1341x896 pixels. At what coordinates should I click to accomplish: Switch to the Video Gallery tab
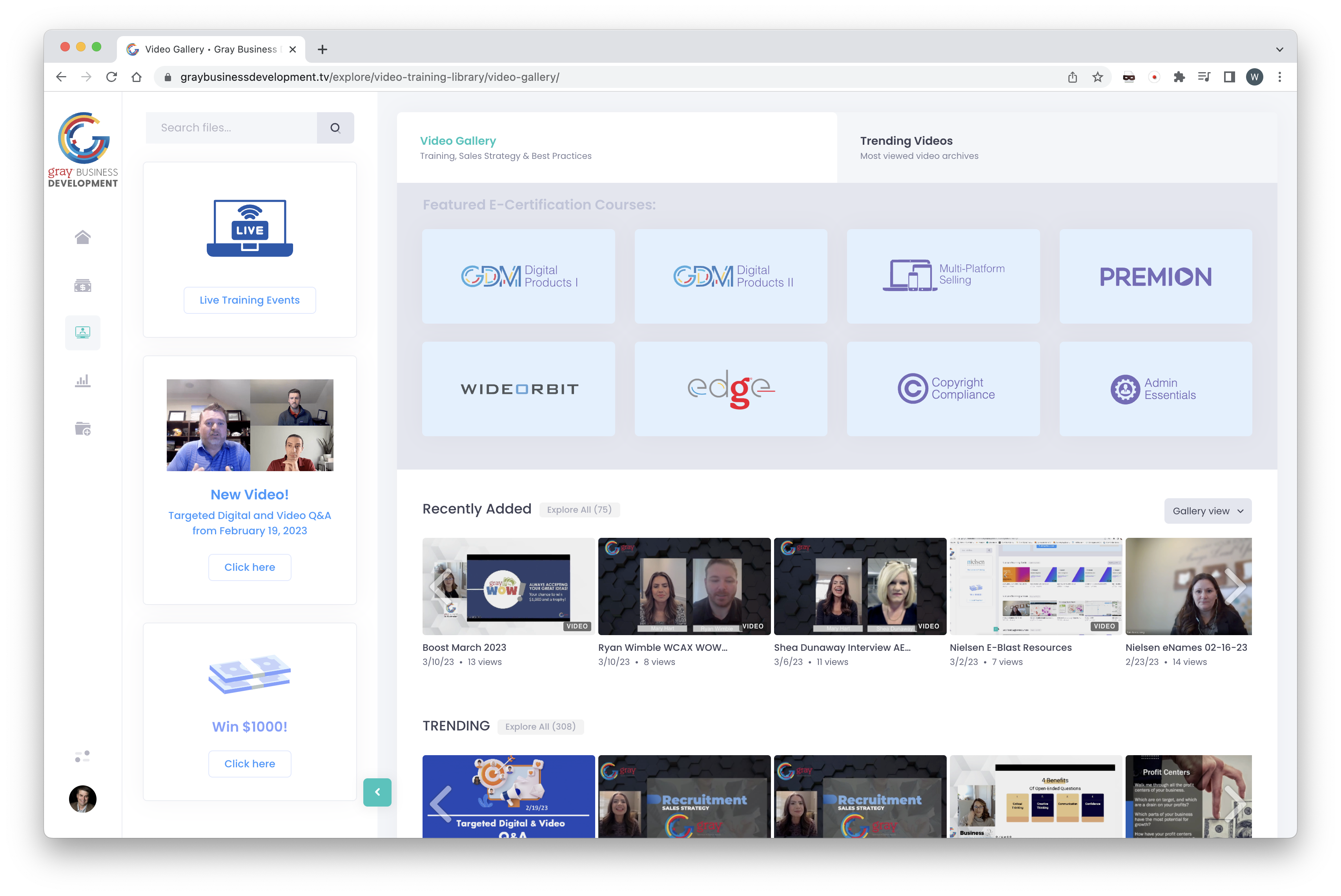click(616, 148)
